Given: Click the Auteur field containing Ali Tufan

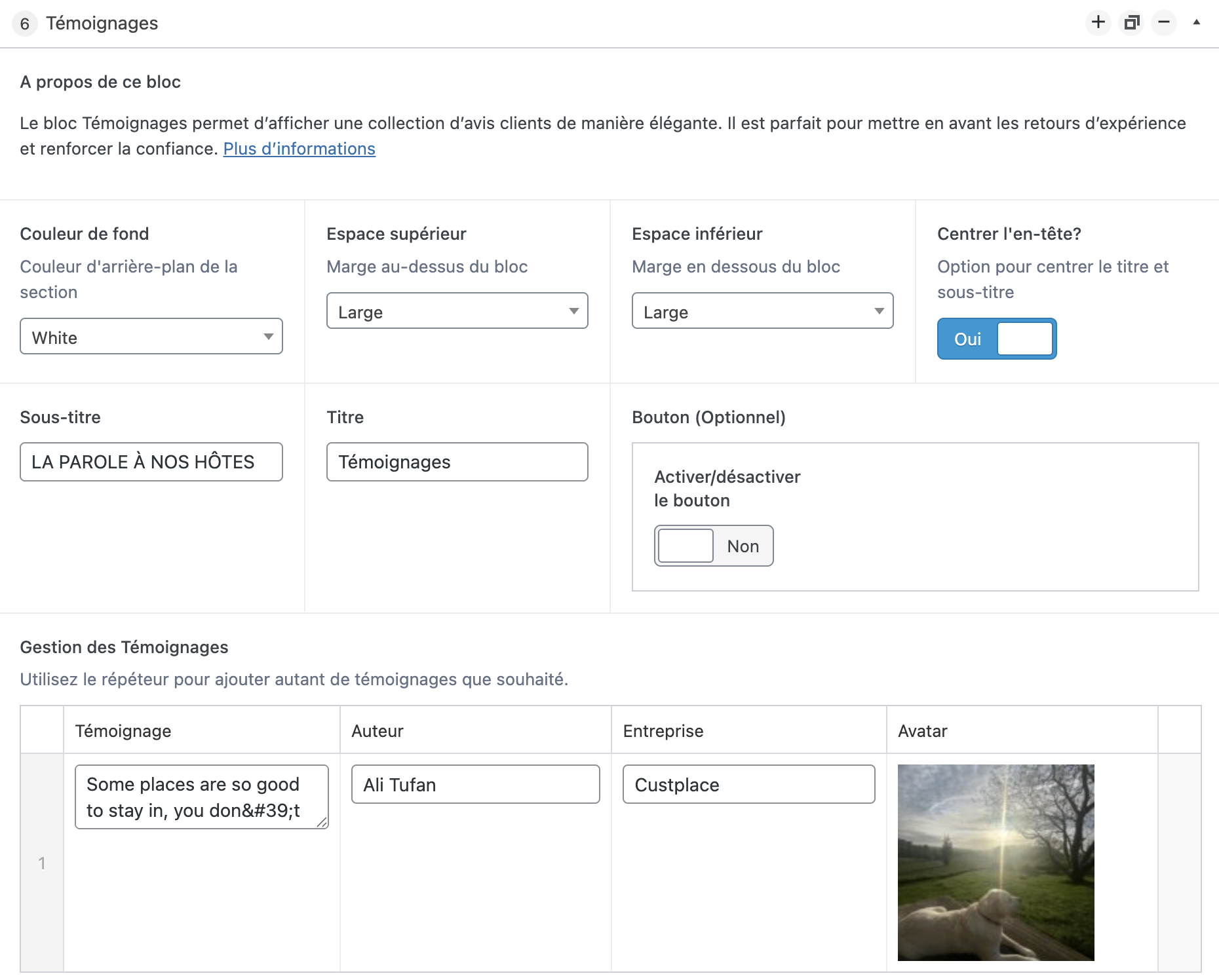Looking at the screenshot, I should coord(475,784).
